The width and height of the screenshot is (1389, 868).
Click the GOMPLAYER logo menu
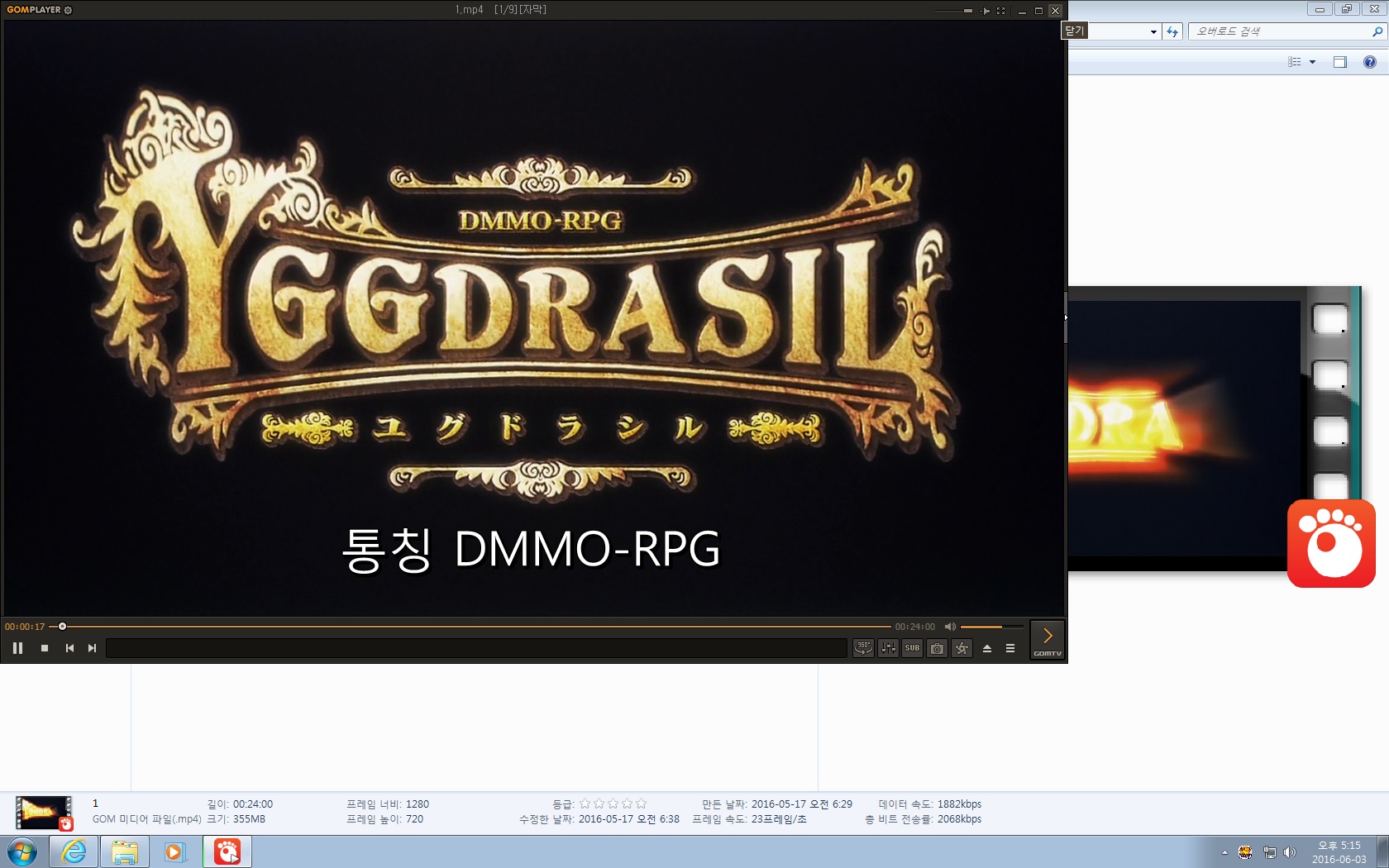[34, 10]
